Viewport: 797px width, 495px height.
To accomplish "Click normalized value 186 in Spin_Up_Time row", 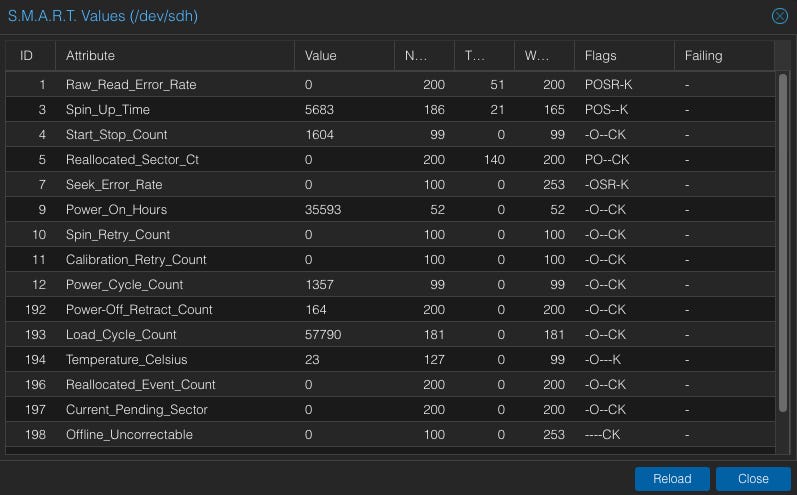I will click(x=434, y=110).
